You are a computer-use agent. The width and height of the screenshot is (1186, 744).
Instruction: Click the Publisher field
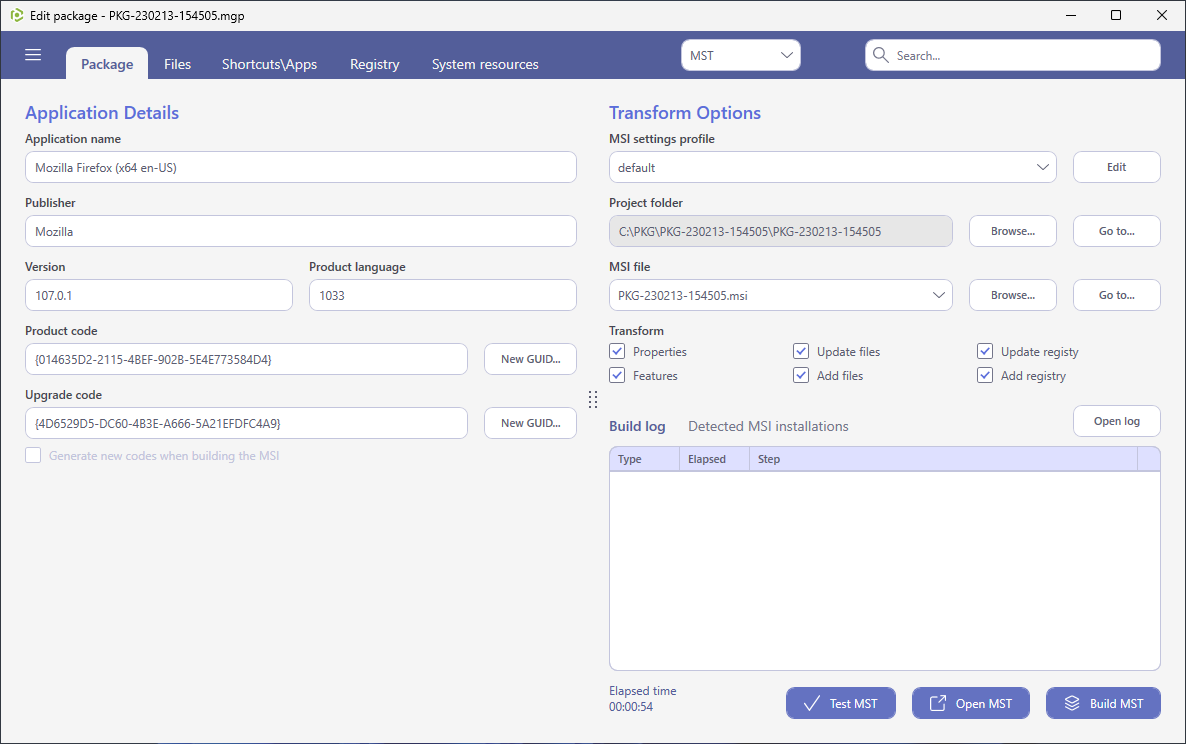(301, 231)
